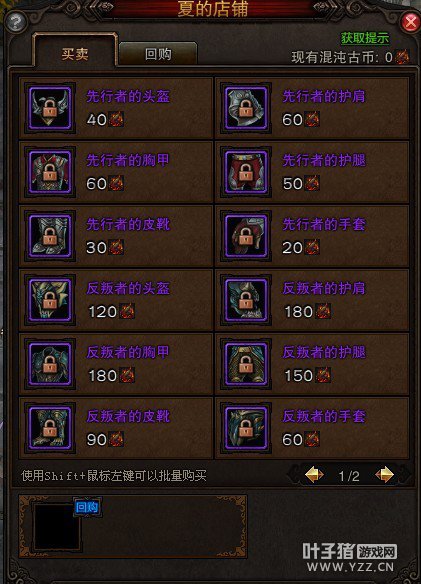The image size is (421, 584).
Task: Close the 夏的店铺 shop window
Action: [x=410, y=23]
